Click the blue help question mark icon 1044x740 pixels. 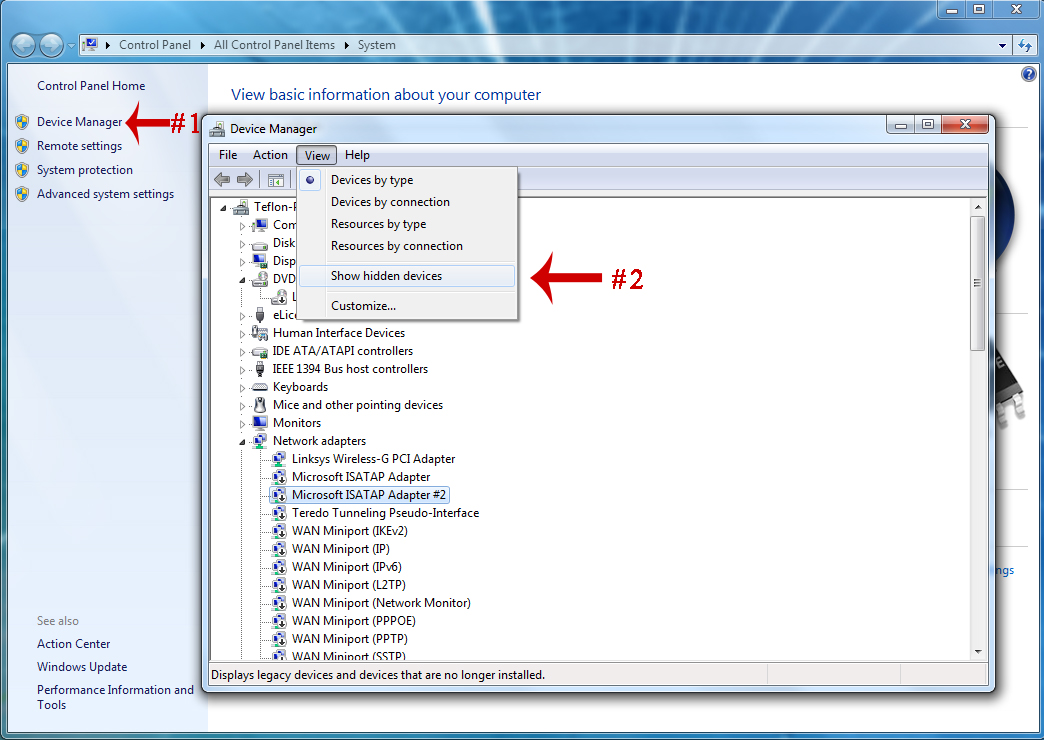[1028, 75]
